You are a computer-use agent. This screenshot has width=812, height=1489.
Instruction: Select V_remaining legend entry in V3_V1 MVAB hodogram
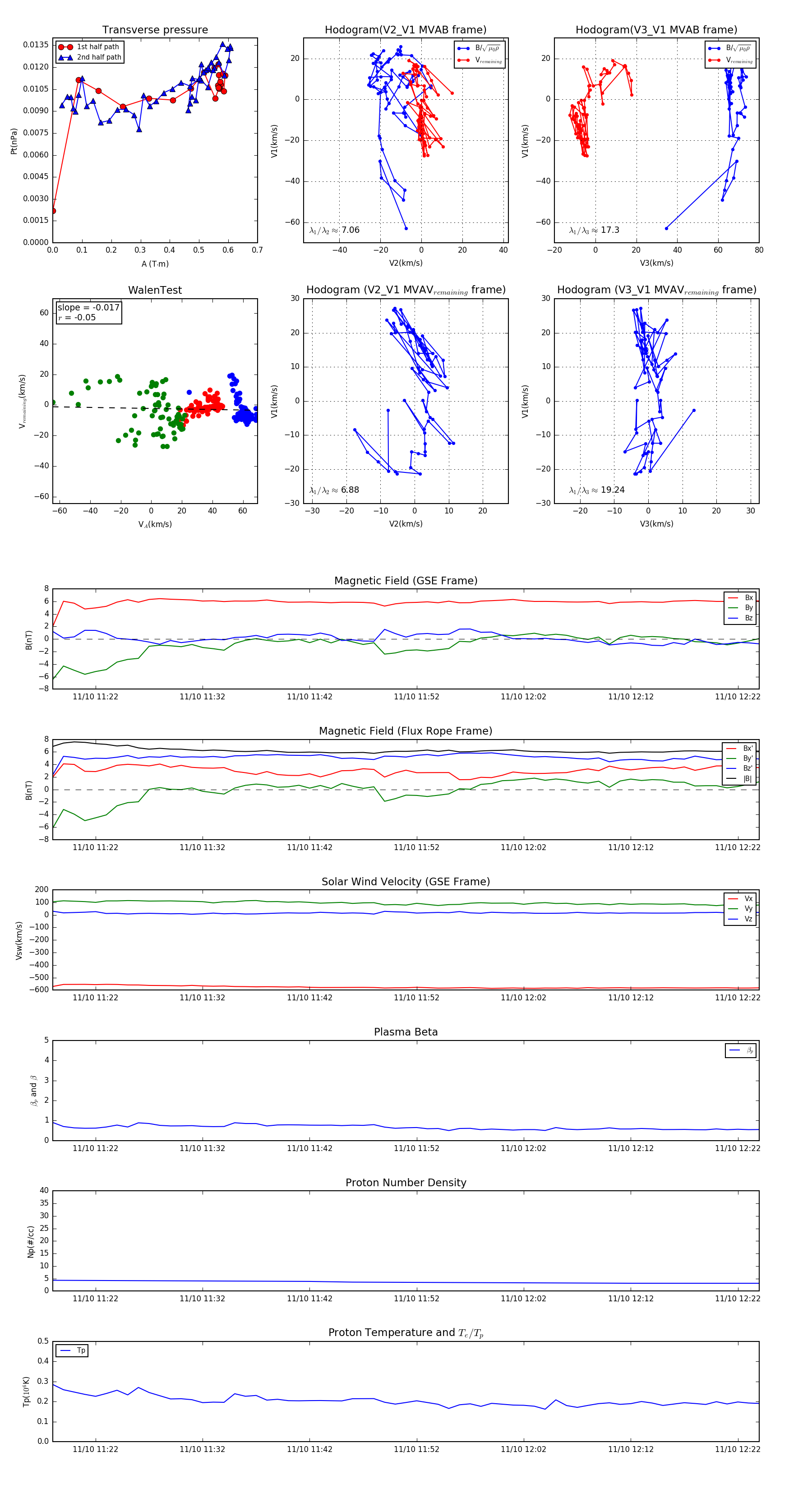click(x=730, y=60)
